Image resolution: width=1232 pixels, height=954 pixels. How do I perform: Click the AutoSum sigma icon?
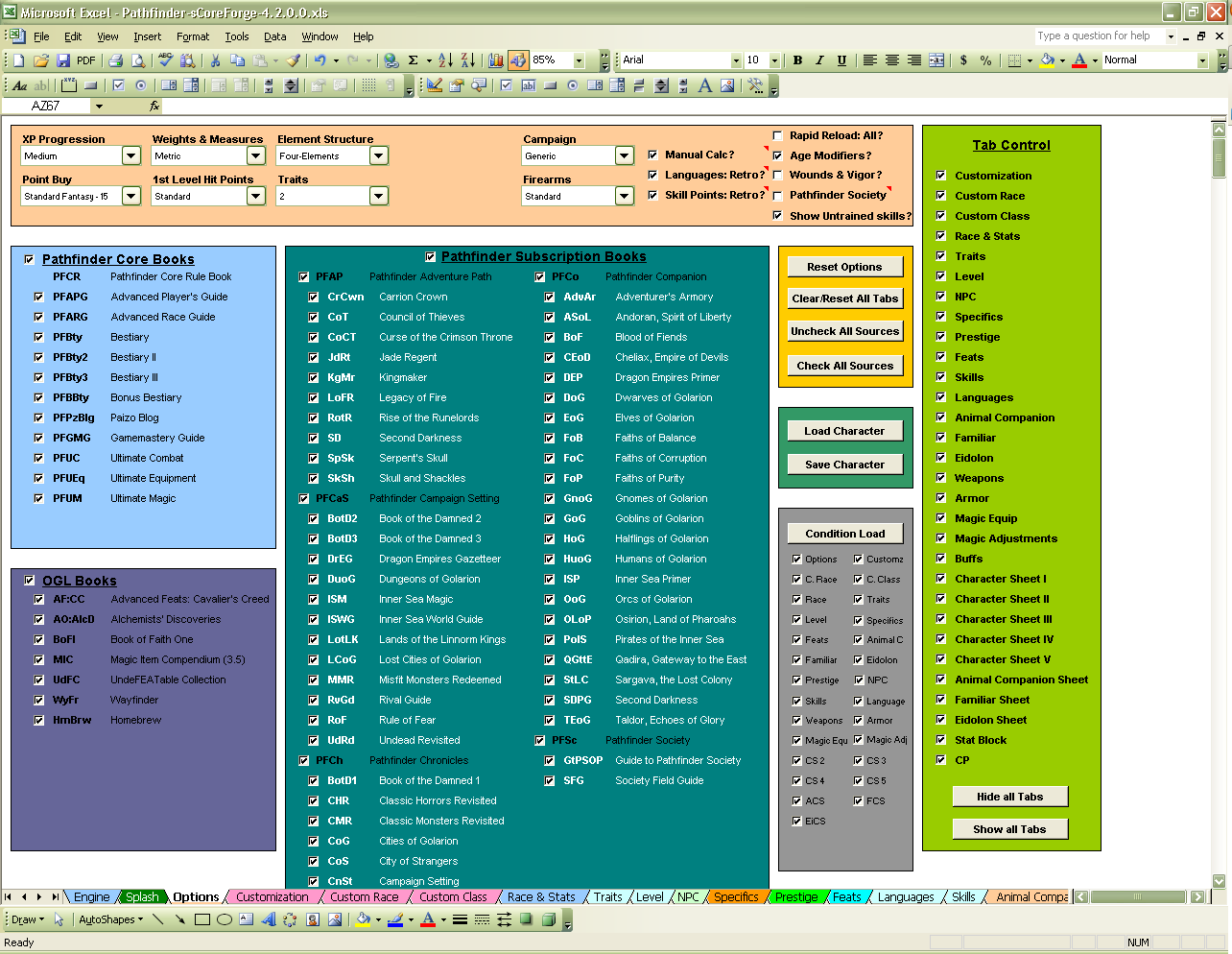point(414,60)
